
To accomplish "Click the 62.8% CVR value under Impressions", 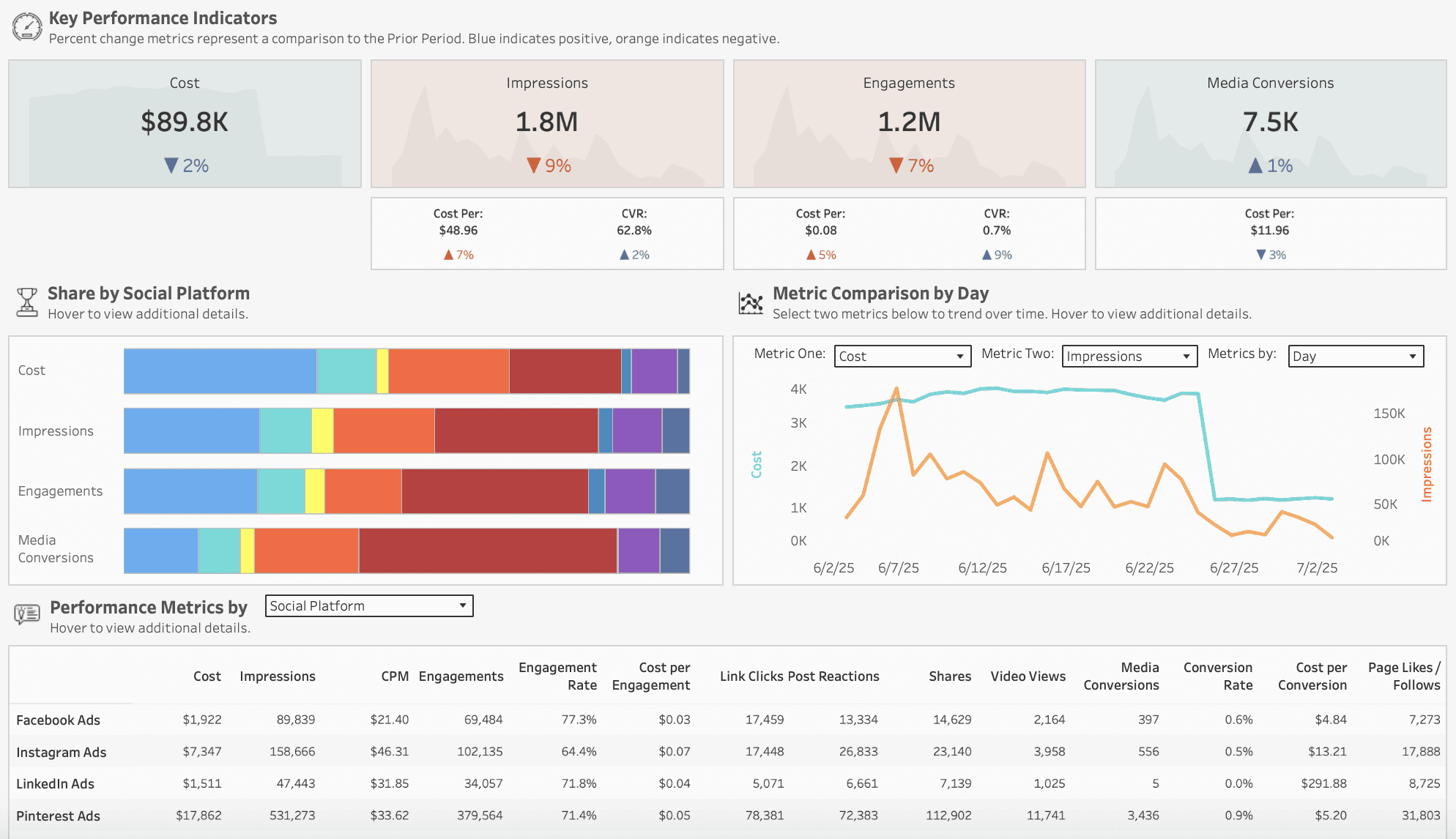I will point(634,231).
